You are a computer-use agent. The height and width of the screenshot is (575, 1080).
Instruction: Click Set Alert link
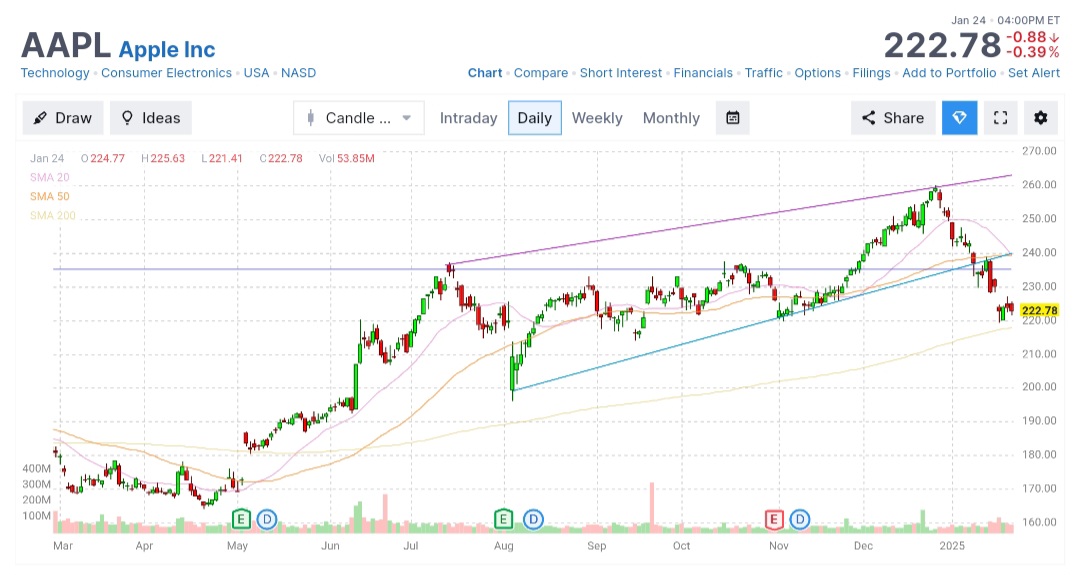(1034, 73)
